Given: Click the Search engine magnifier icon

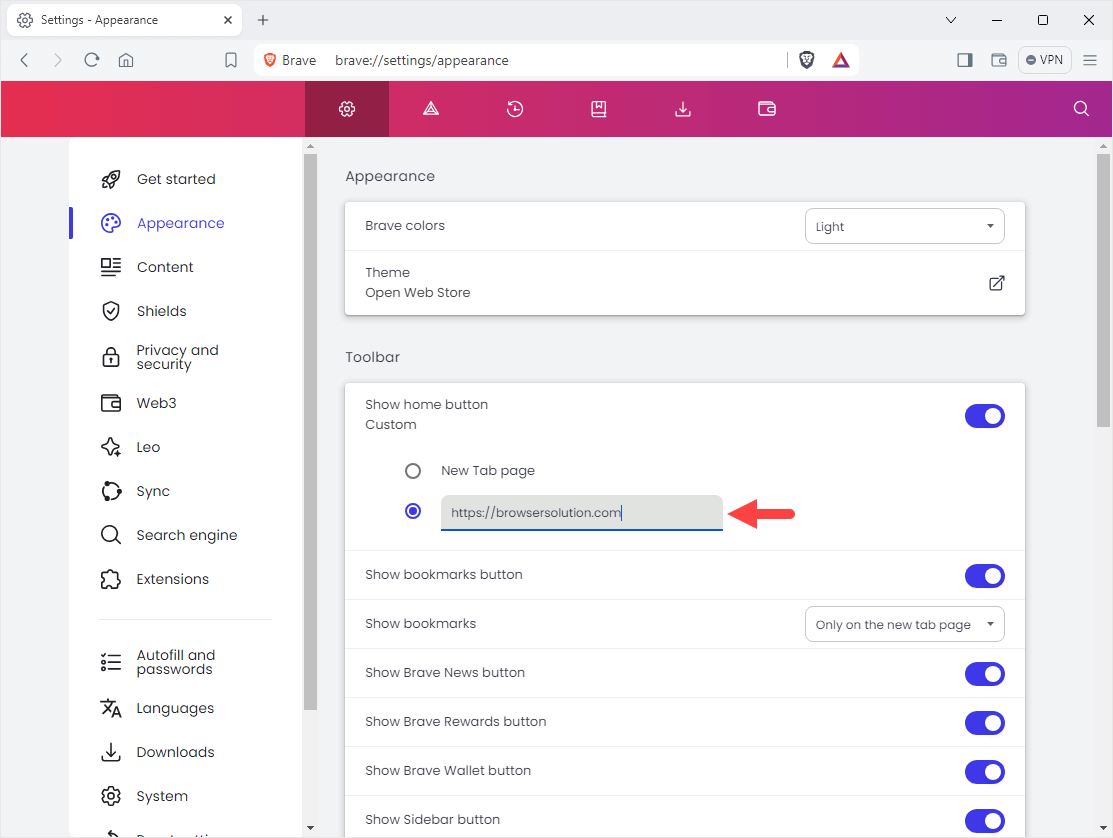Looking at the screenshot, I should pos(111,535).
